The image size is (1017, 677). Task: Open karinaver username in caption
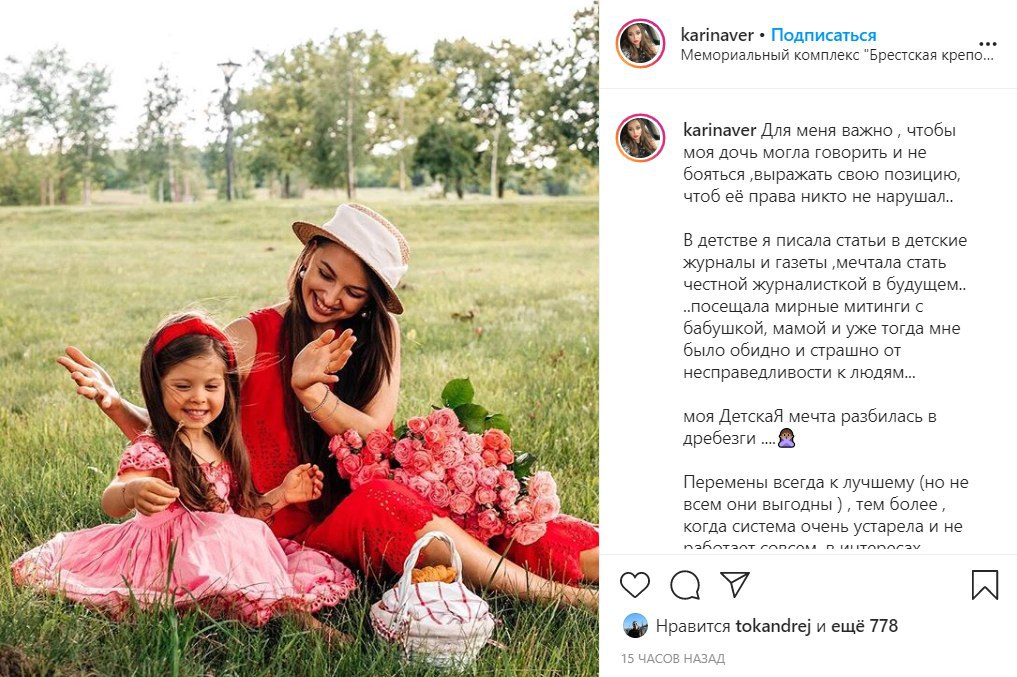(719, 130)
